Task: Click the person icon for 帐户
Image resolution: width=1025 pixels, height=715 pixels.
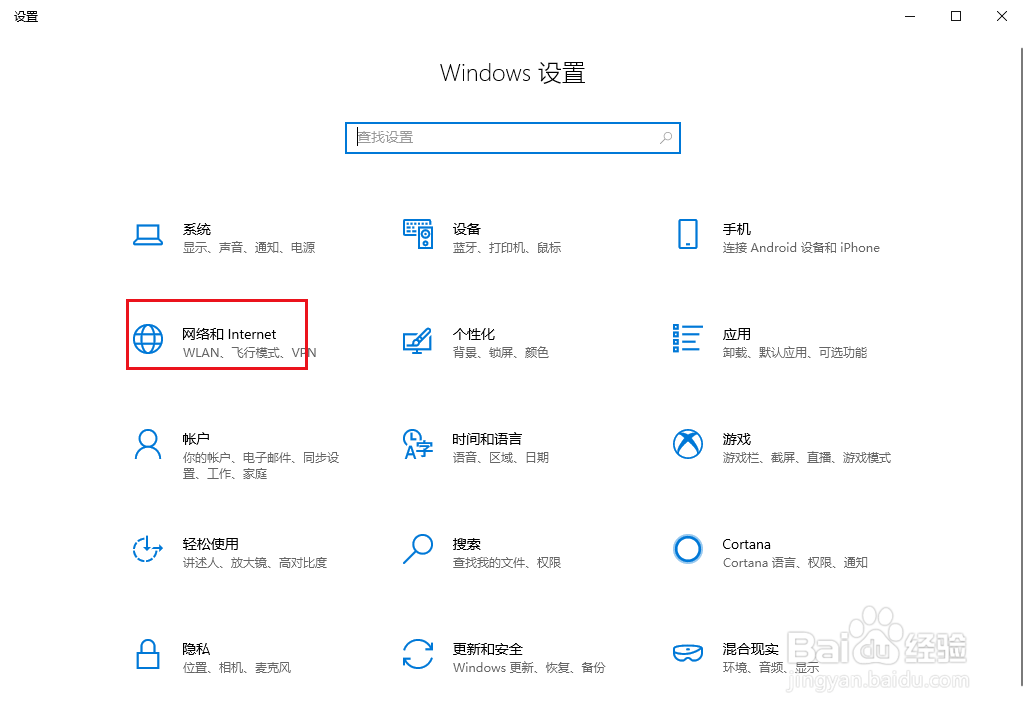Action: (148, 444)
